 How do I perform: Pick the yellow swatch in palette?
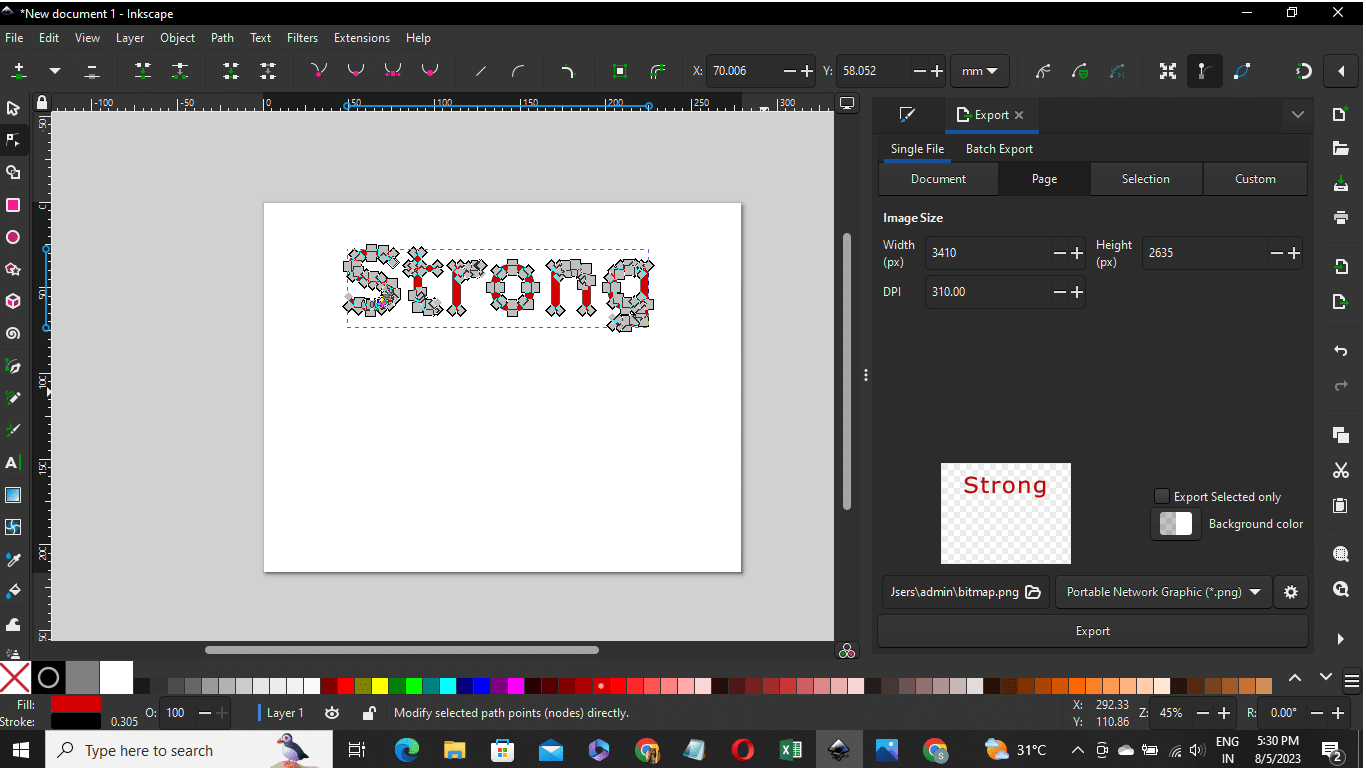(379, 686)
